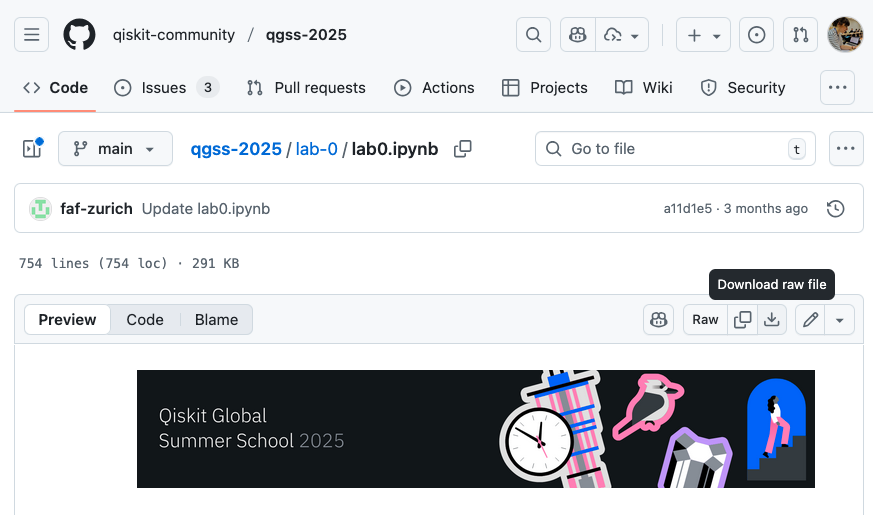This screenshot has width=873, height=515.
Task: Toggle the file tree side panel
Action: [32, 149]
